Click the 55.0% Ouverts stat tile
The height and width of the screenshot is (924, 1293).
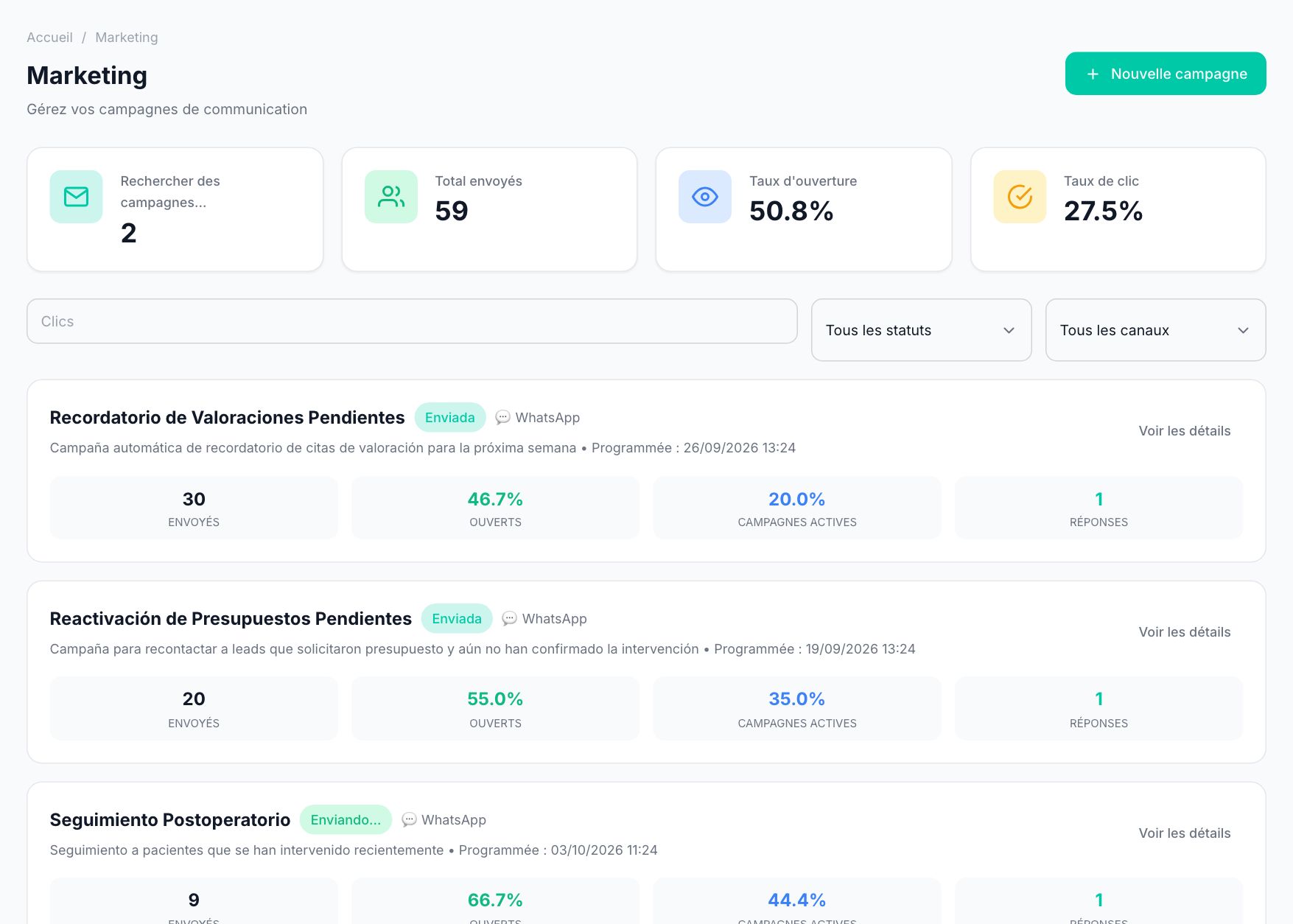pyautogui.click(x=495, y=709)
